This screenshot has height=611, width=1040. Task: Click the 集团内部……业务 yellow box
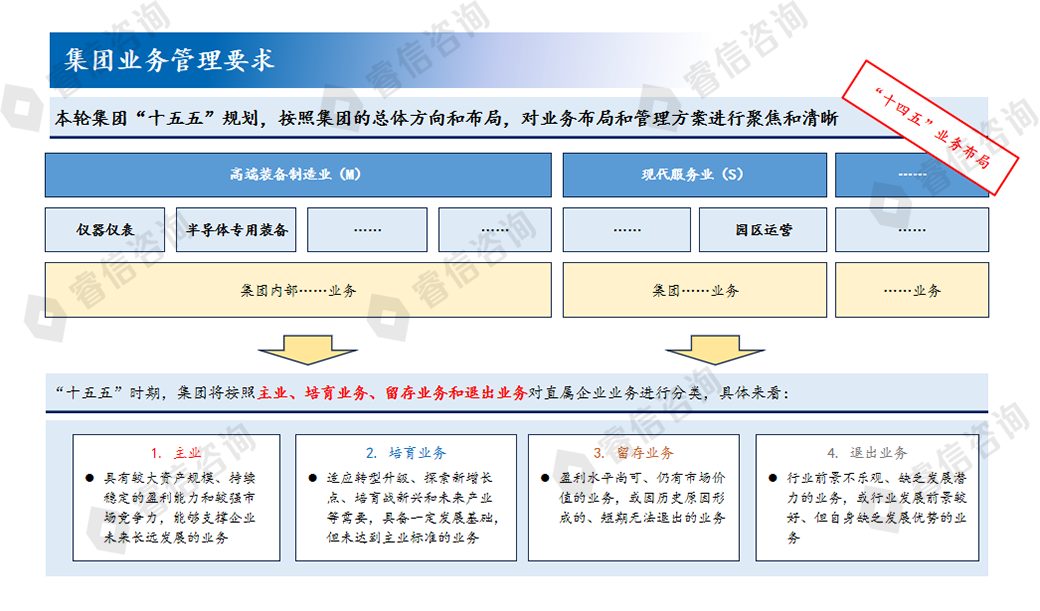pyautogui.click(x=298, y=291)
